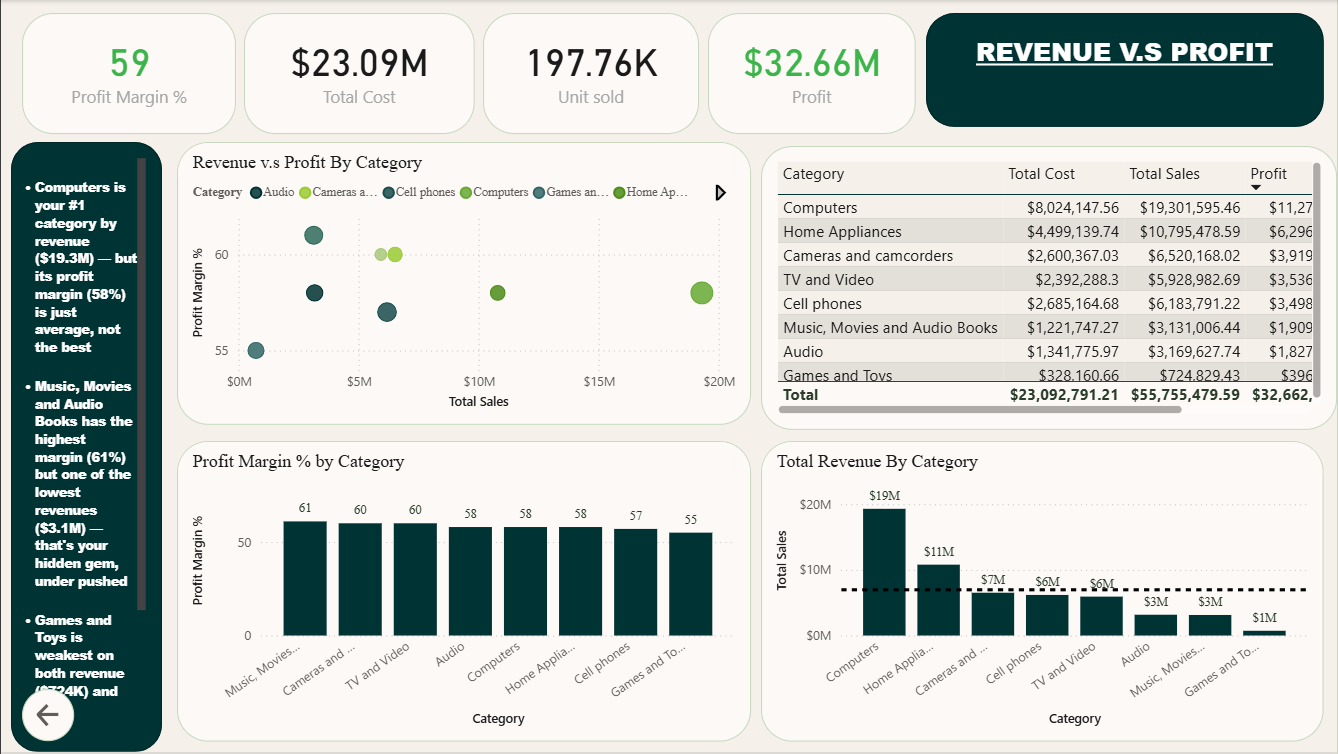Click the table's horizontal scrollbar
This screenshot has width=1338, height=754.
click(980, 409)
